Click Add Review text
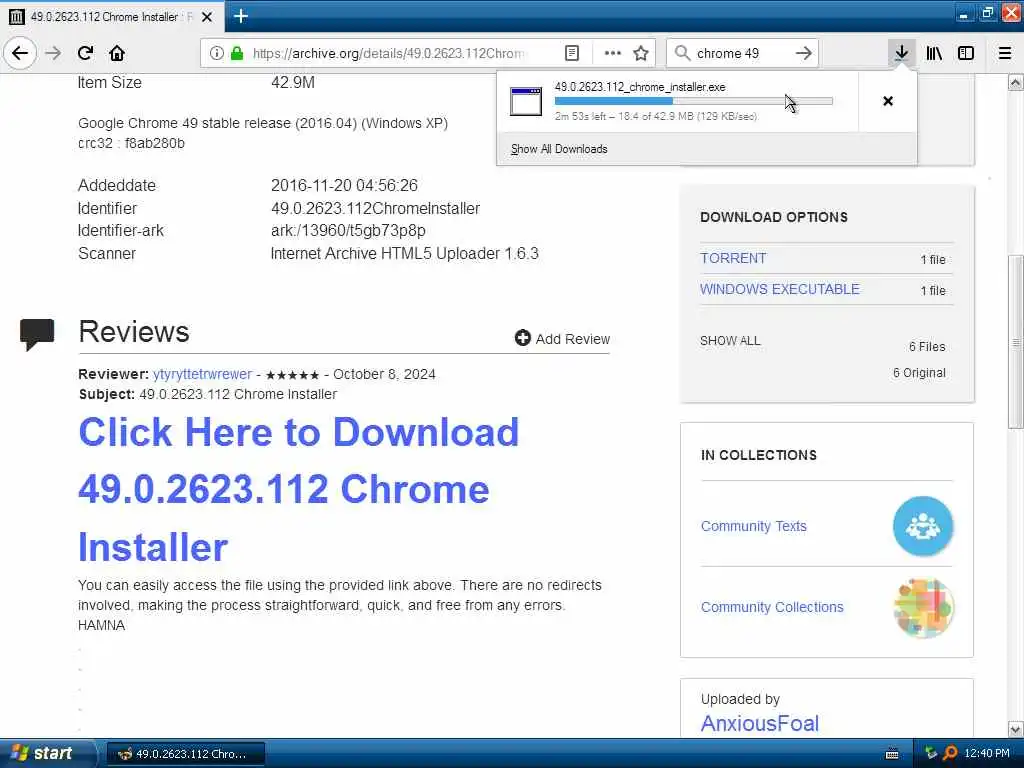The width and height of the screenshot is (1024, 768). point(573,339)
